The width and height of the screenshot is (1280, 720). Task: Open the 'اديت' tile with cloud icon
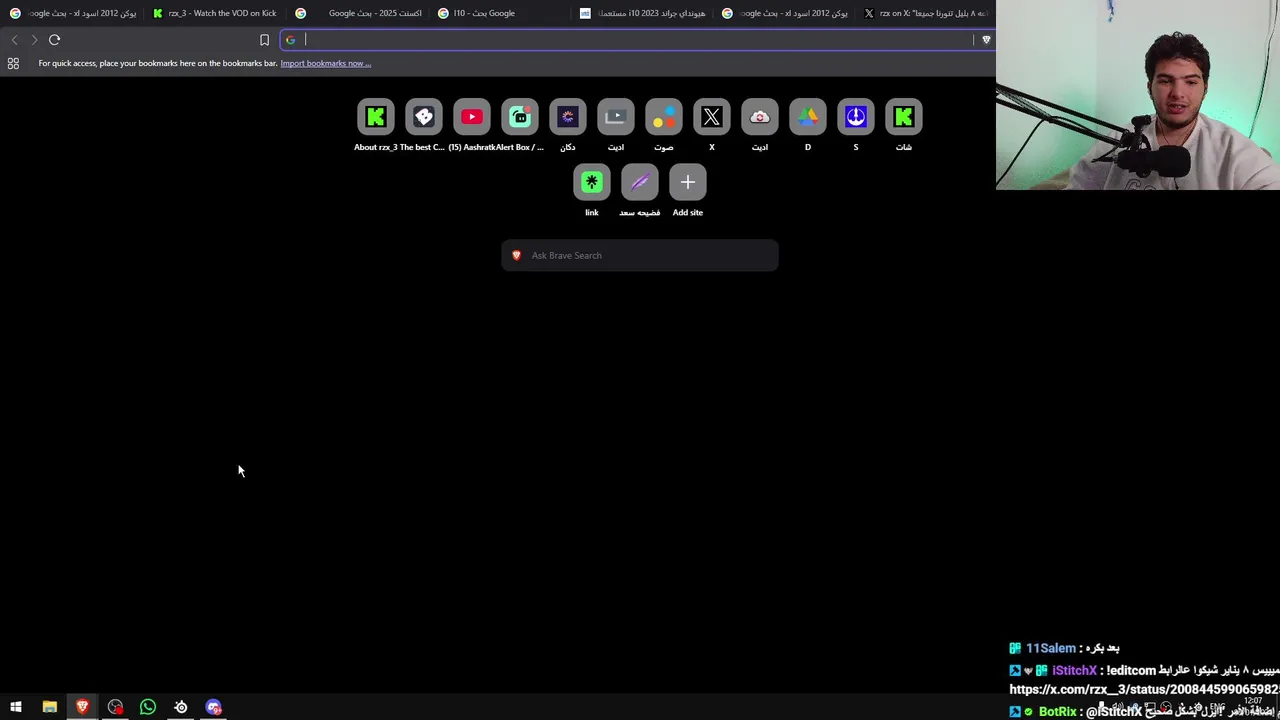click(x=760, y=118)
